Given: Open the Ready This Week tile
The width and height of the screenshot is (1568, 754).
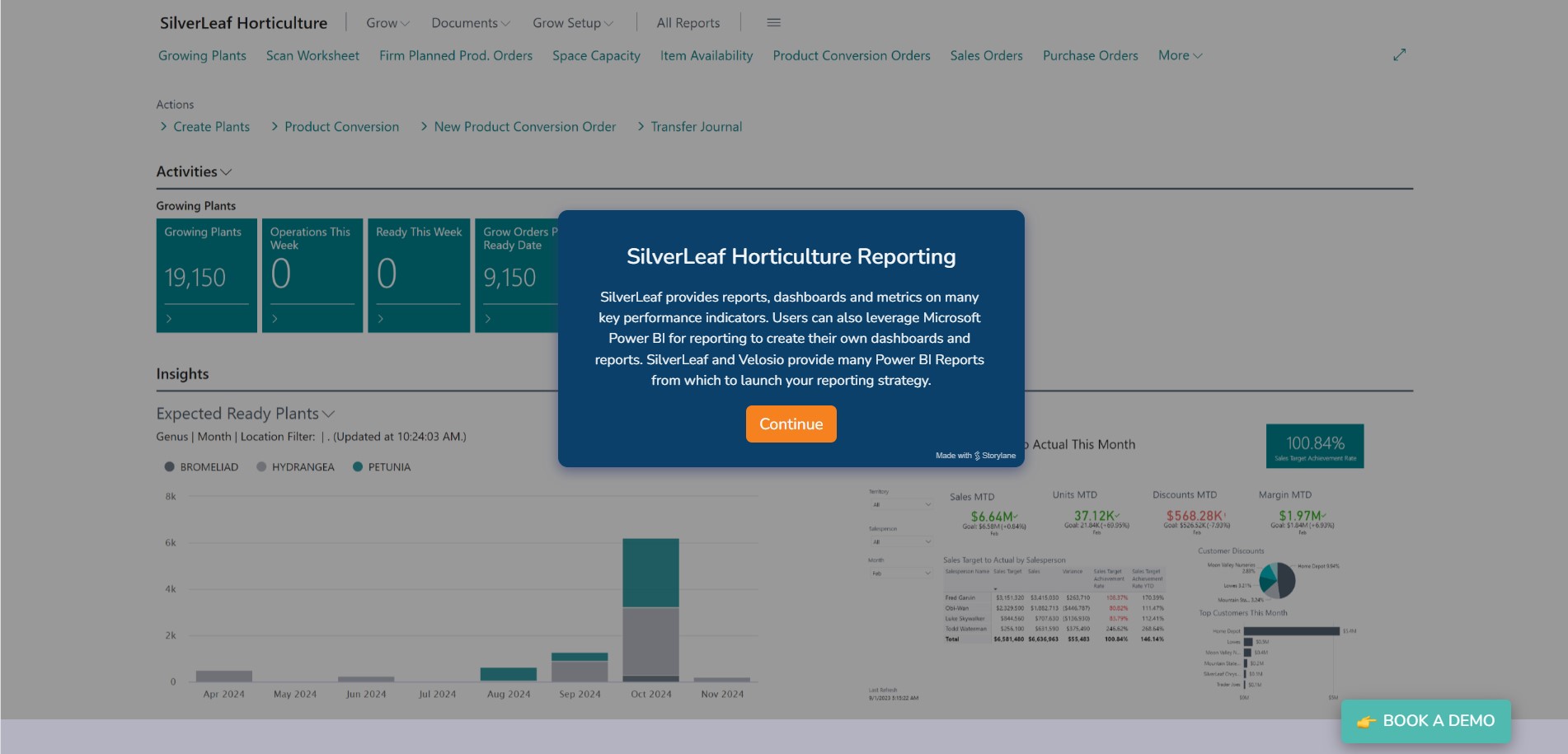Looking at the screenshot, I should pyautogui.click(x=419, y=275).
